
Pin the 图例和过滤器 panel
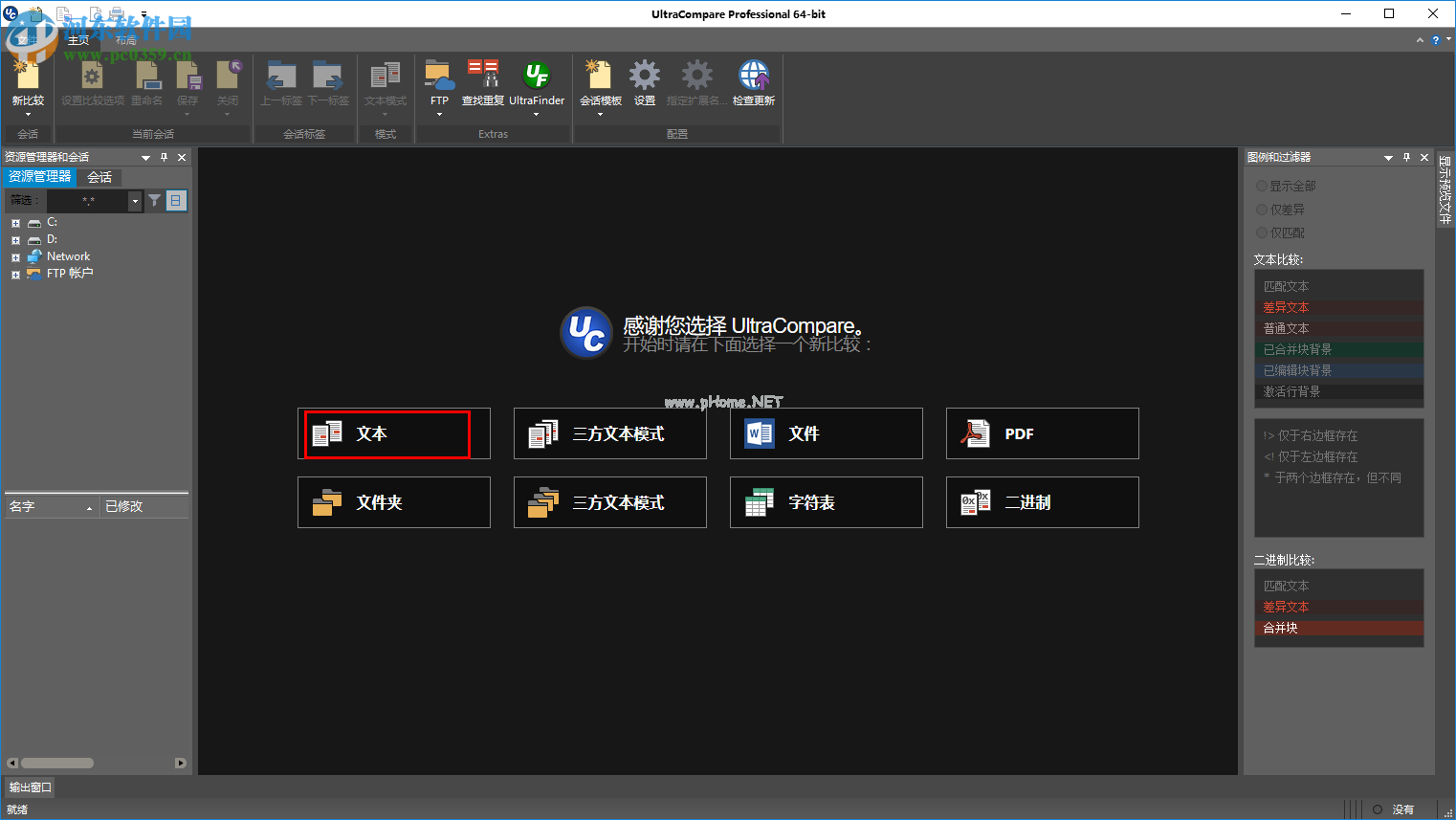tap(1406, 157)
